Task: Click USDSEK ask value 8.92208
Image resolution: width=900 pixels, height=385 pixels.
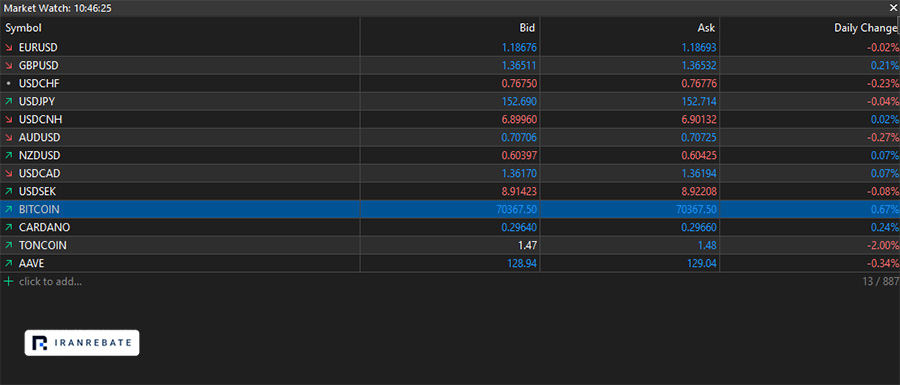Action: pyautogui.click(x=699, y=192)
